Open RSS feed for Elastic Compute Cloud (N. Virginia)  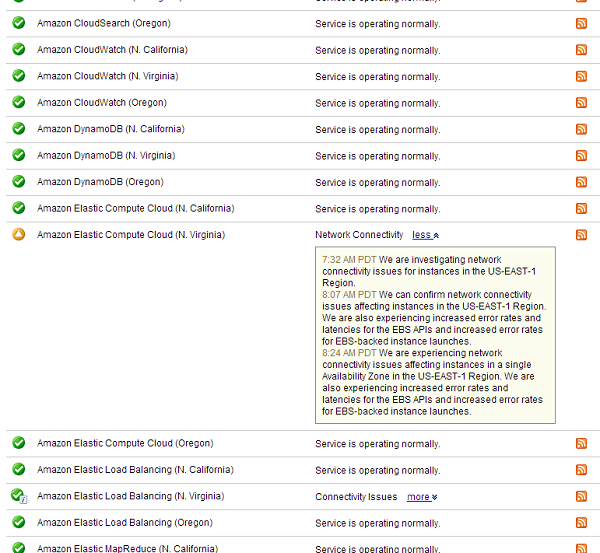tap(581, 235)
